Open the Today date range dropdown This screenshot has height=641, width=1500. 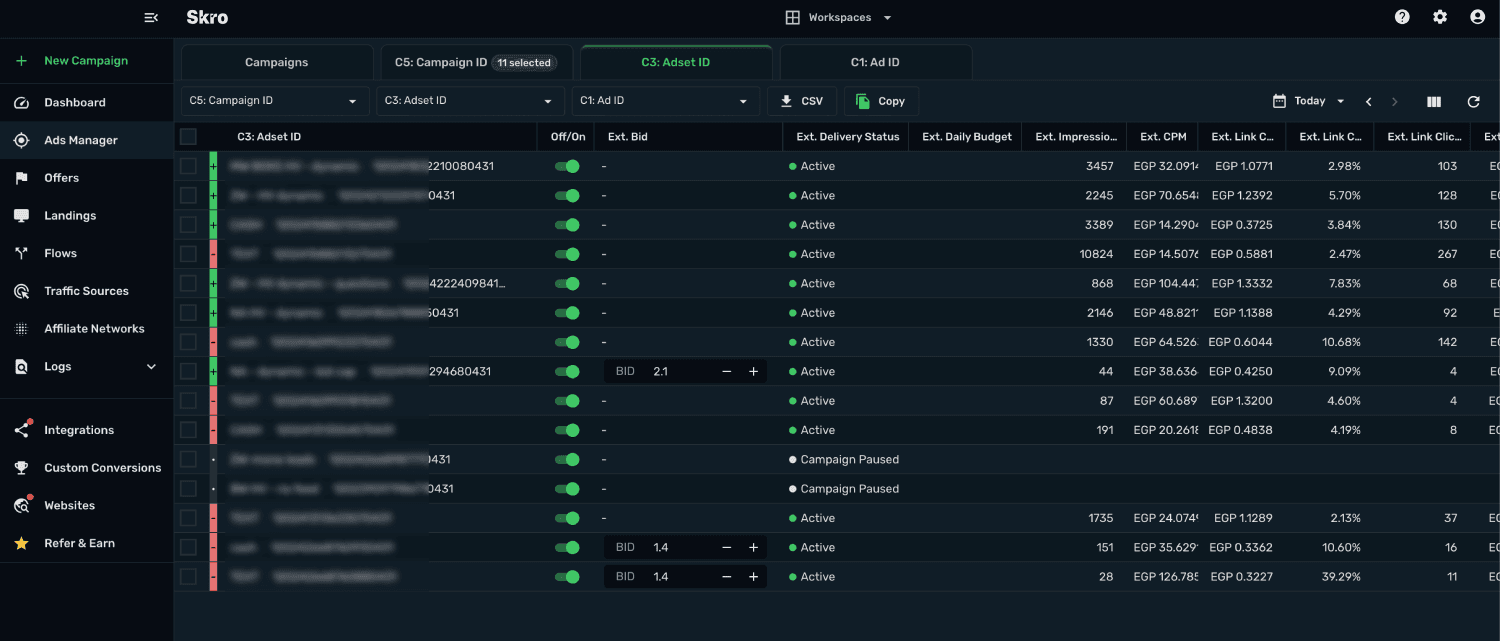[x=1309, y=101]
